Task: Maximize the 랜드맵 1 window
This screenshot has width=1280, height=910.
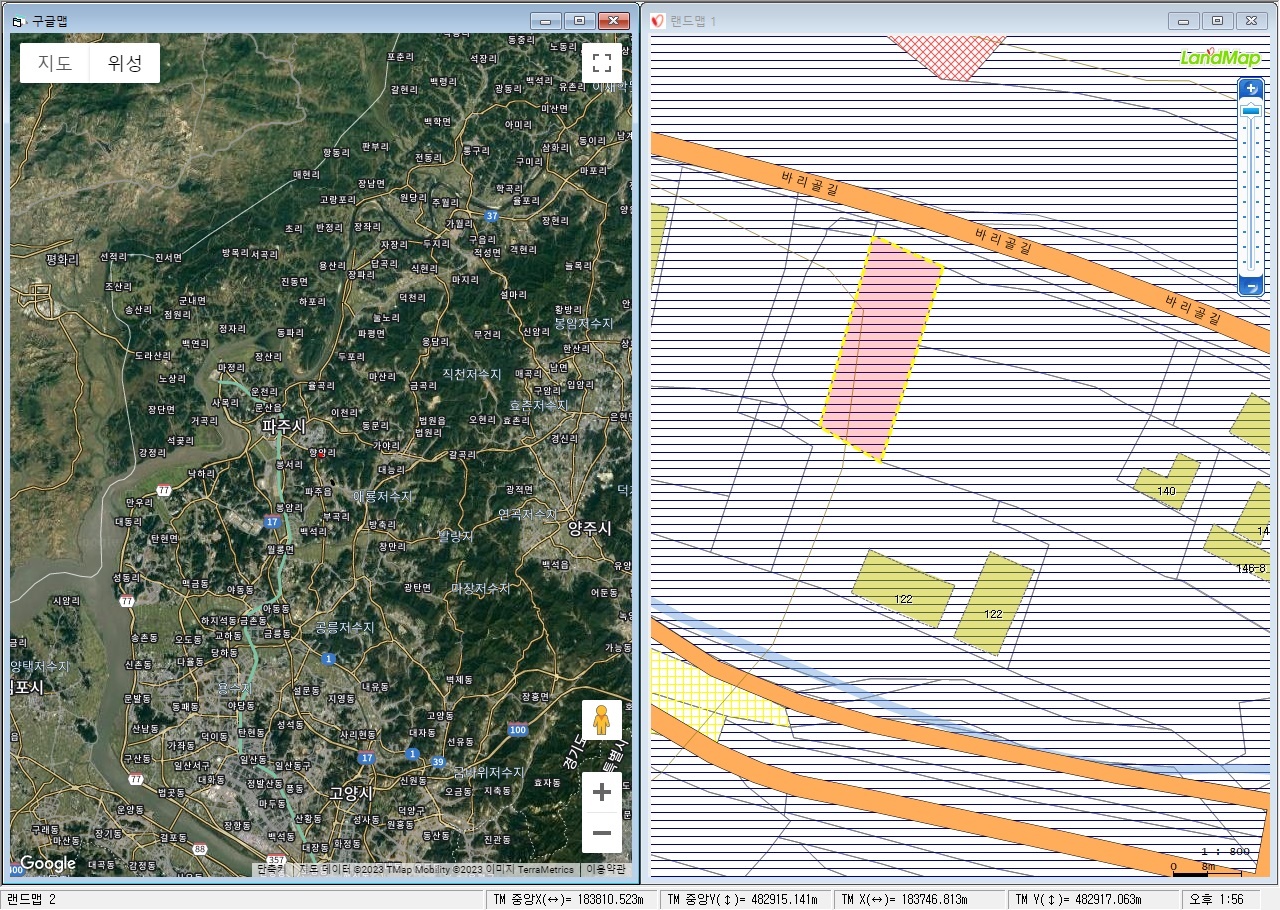Action: coord(1217,21)
